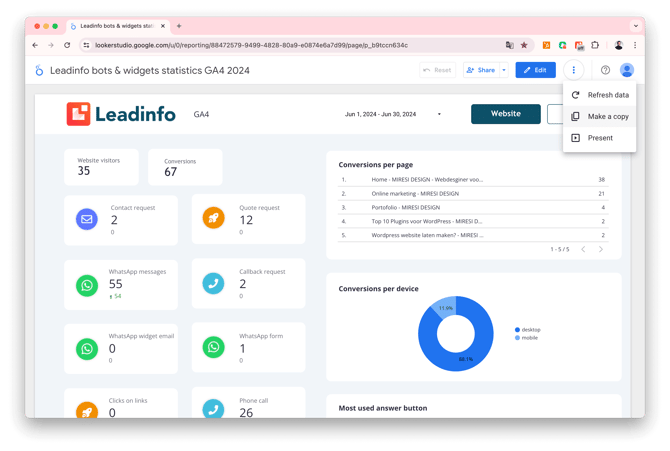Click row Online marketing - MIRESI DESIGN
The height and width of the screenshot is (451, 670).
[x=473, y=194]
